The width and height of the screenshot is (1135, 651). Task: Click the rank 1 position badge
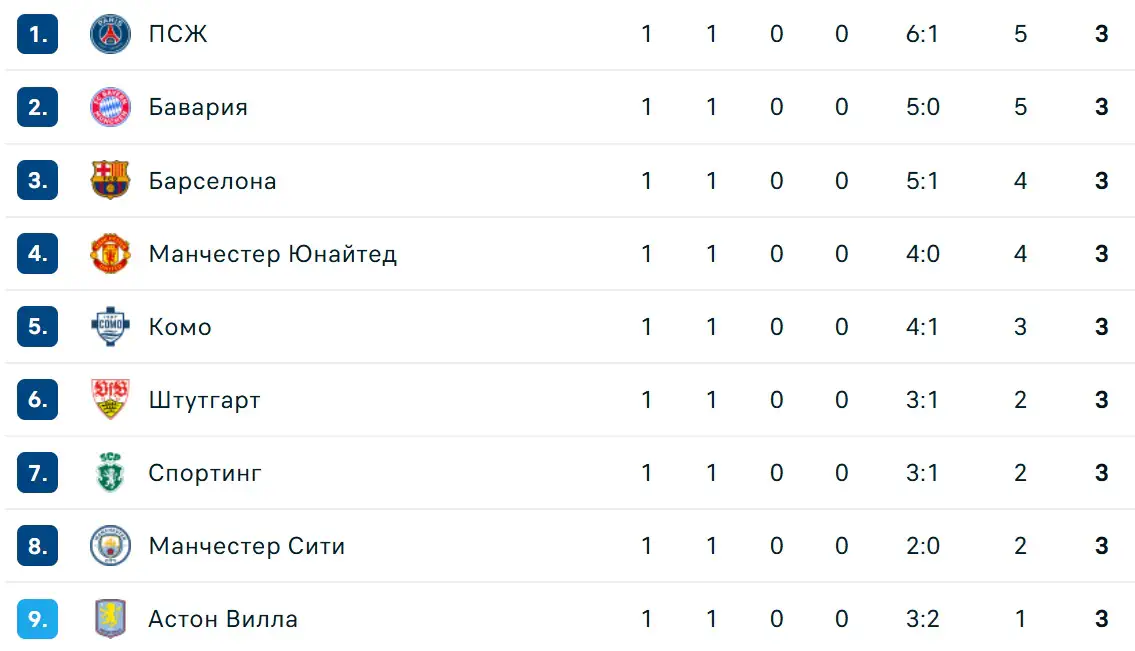pos(38,34)
